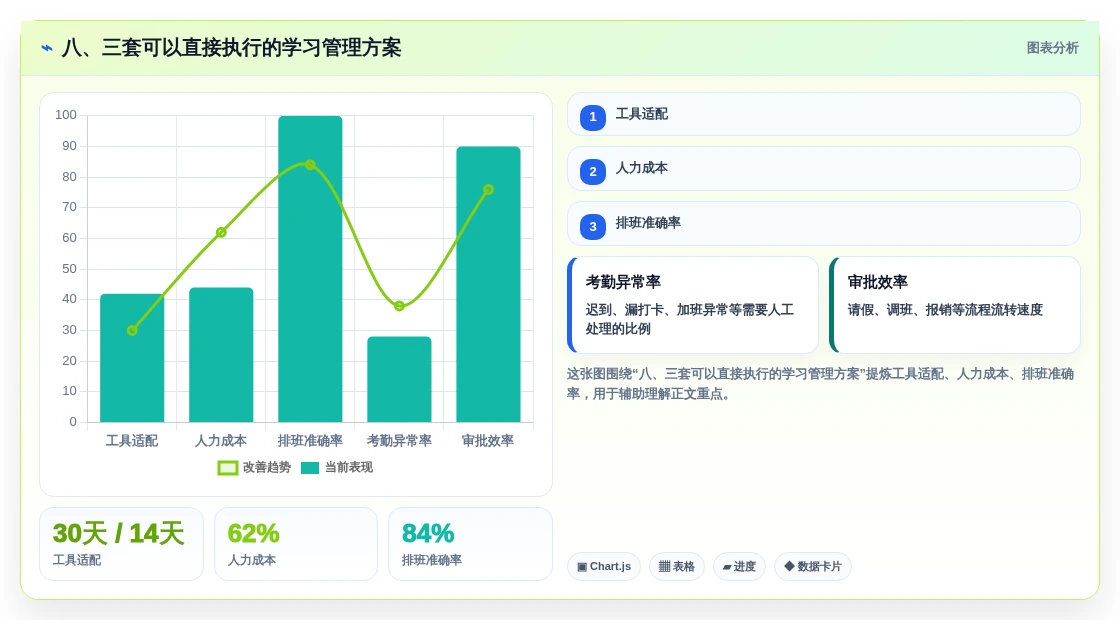
Task: Click the 审批效率 card
Action: click(x=955, y=305)
